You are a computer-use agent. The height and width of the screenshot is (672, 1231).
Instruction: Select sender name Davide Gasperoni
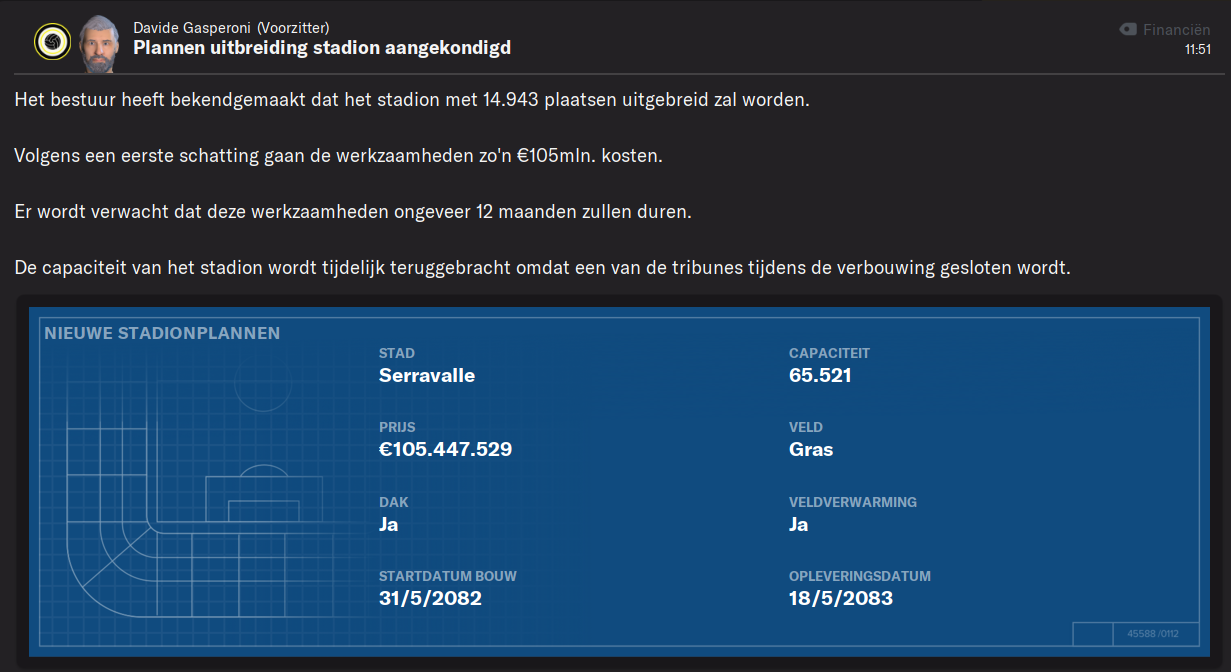(190, 27)
